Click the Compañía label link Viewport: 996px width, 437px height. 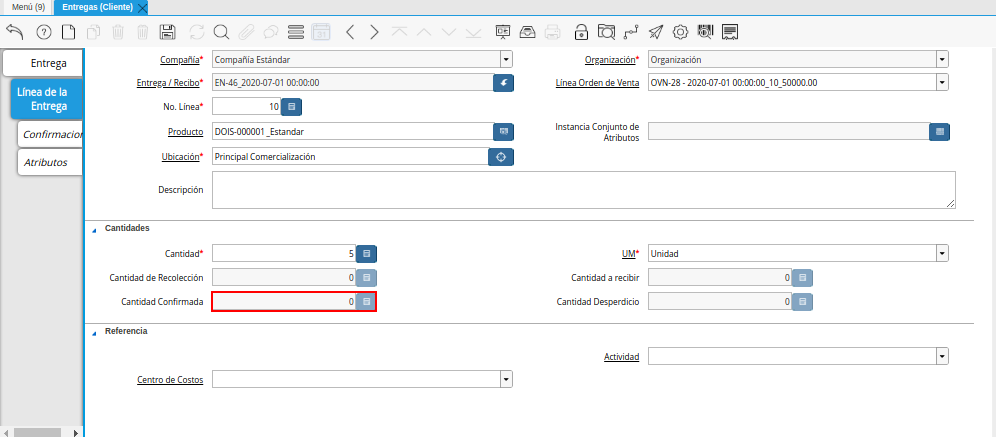pos(179,60)
